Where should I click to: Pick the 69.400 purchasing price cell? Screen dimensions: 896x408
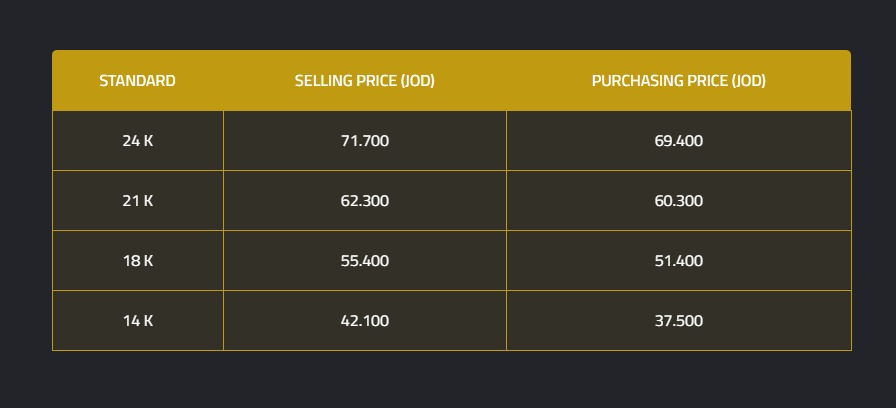[678, 141]
